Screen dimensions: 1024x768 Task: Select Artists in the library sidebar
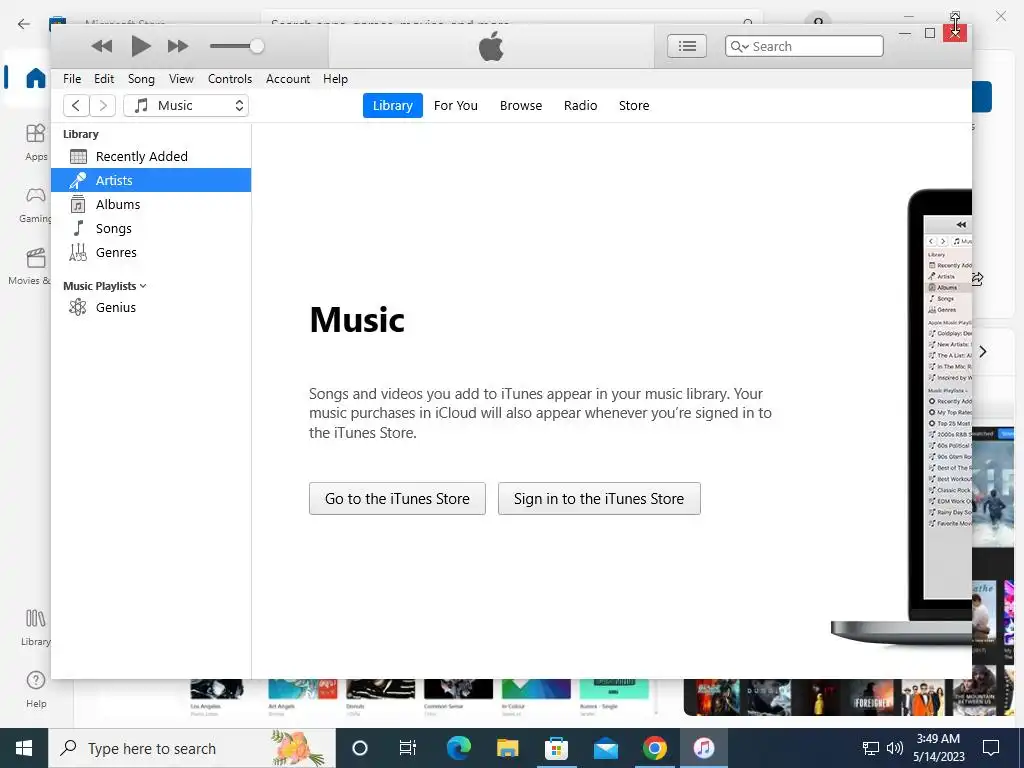[x=151, y=180]
